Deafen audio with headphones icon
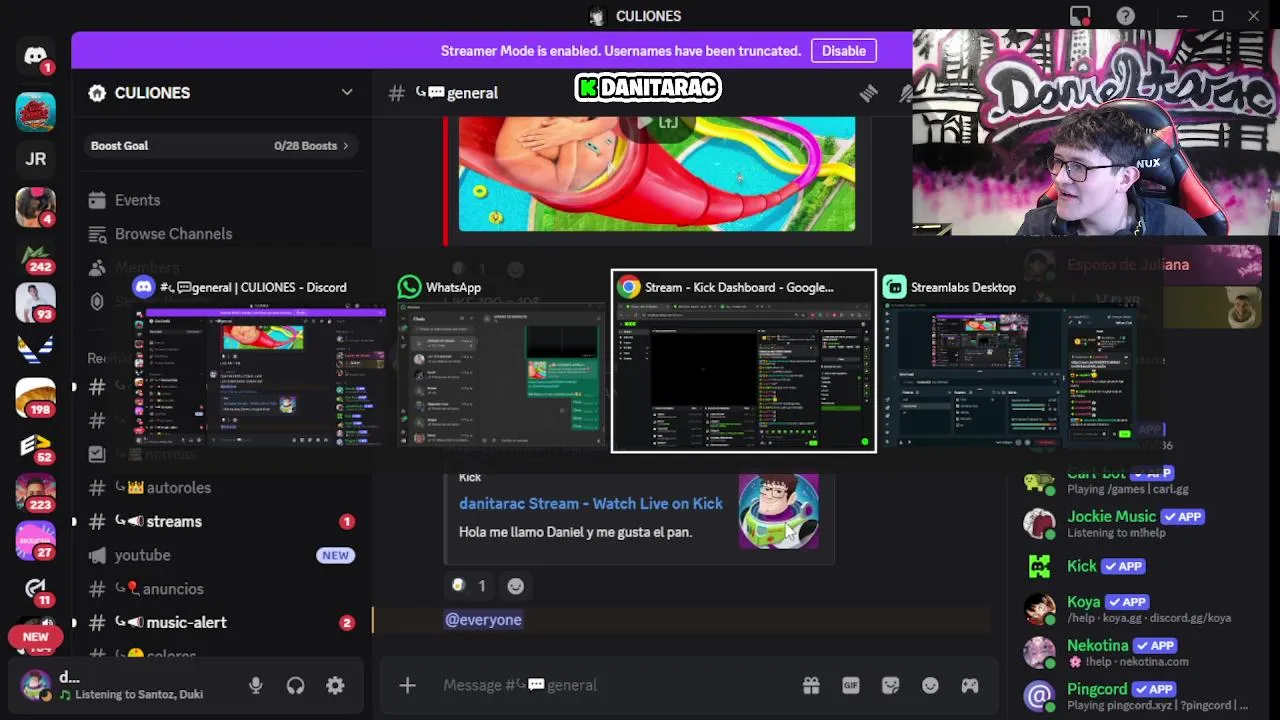Screen dimensions: 1280x720 (x=295, y=685)
